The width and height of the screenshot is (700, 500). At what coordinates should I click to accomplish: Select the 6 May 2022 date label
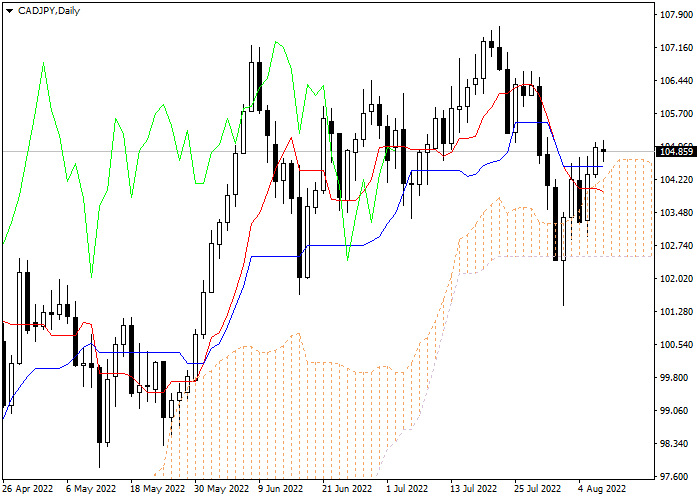[x=91, y=489]
